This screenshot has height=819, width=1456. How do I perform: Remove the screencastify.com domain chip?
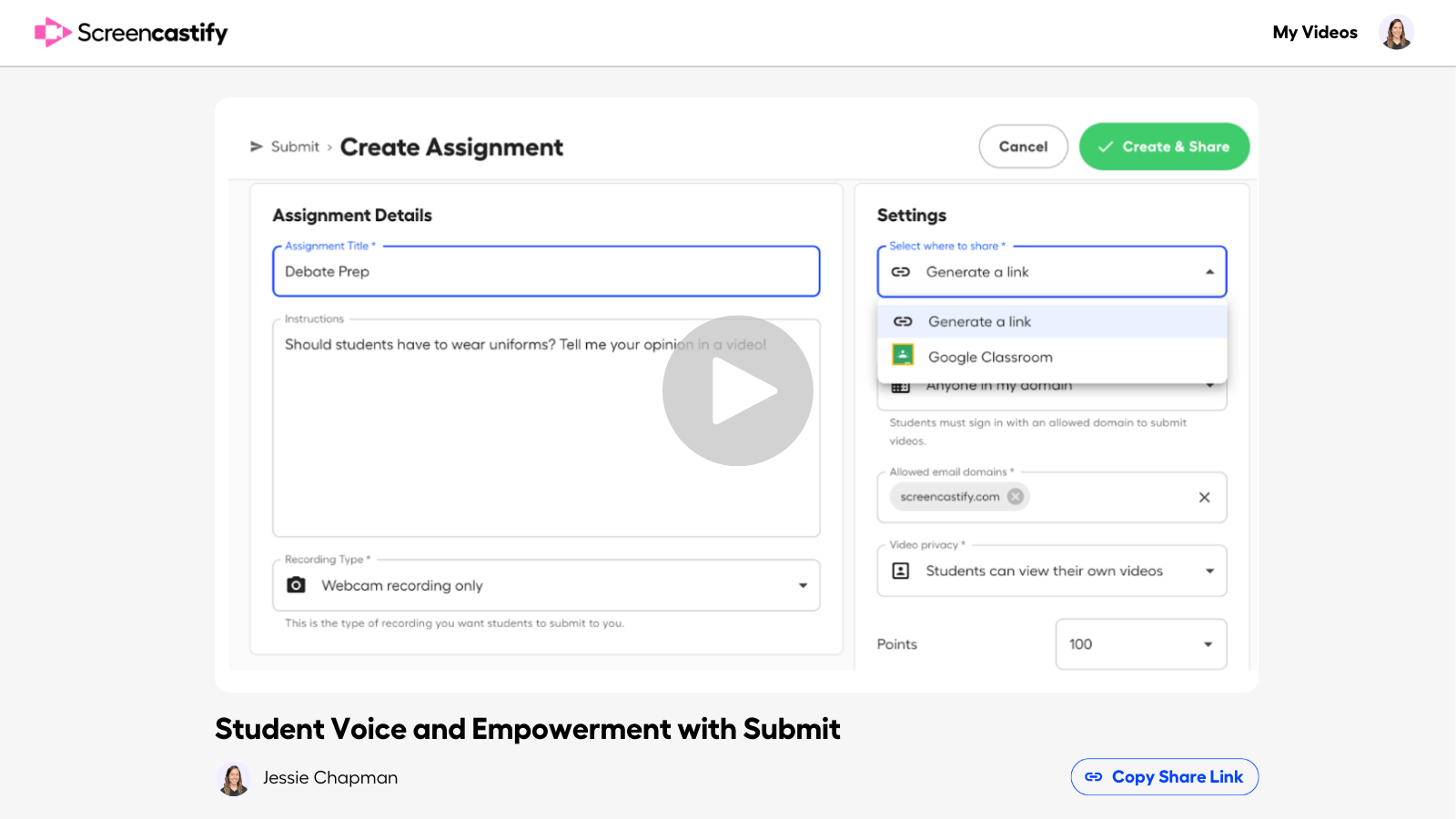1016,497
